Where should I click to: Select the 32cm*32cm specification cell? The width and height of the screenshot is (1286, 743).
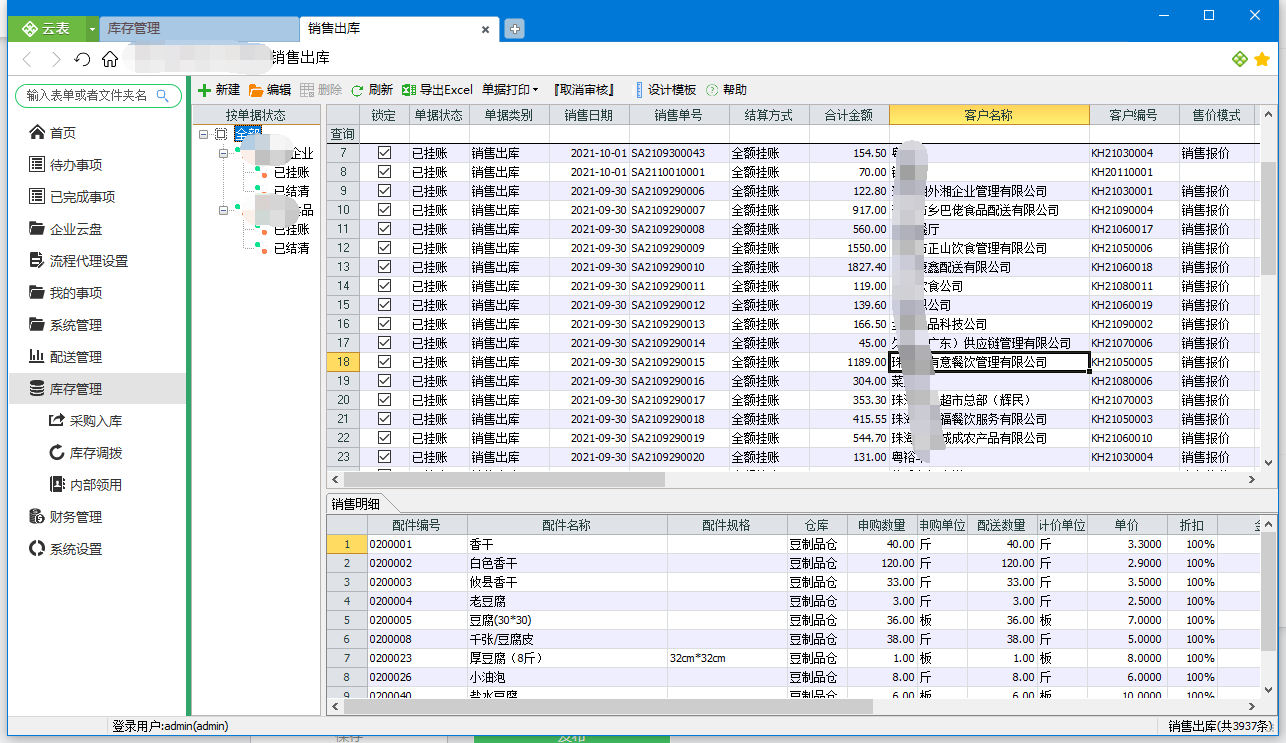click(x=727, y=658)
